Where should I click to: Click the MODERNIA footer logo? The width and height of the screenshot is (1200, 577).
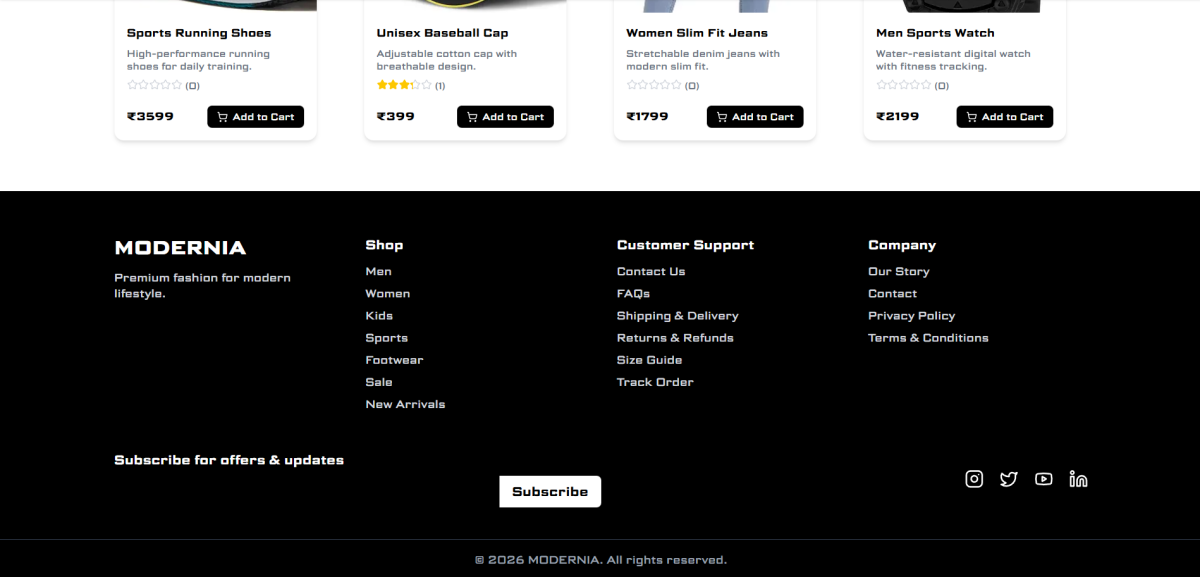[180, 248]
